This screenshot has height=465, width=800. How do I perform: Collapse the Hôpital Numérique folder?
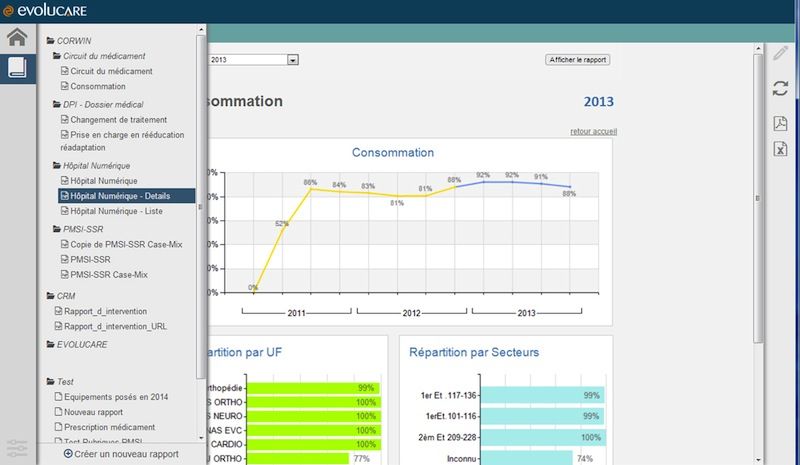pos(57,165)
